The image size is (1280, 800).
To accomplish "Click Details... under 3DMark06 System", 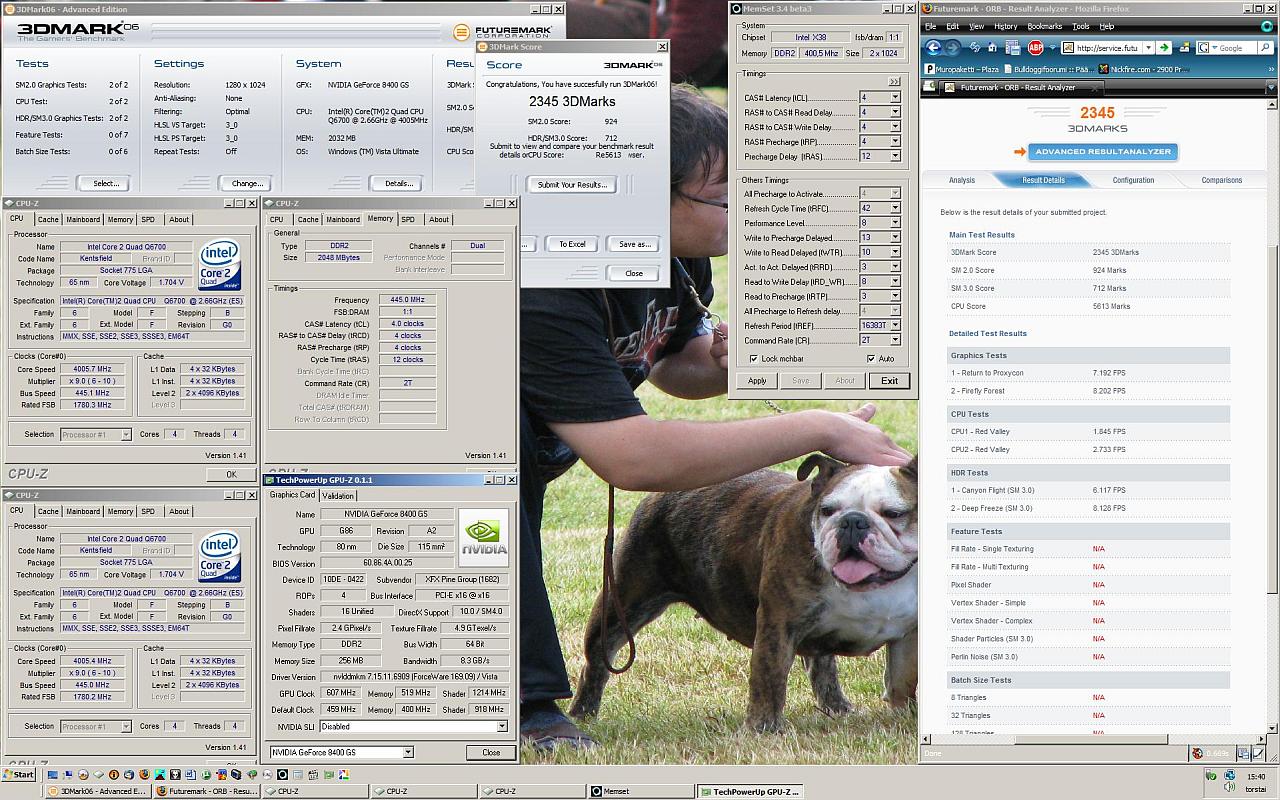I will tap(399, 183).
